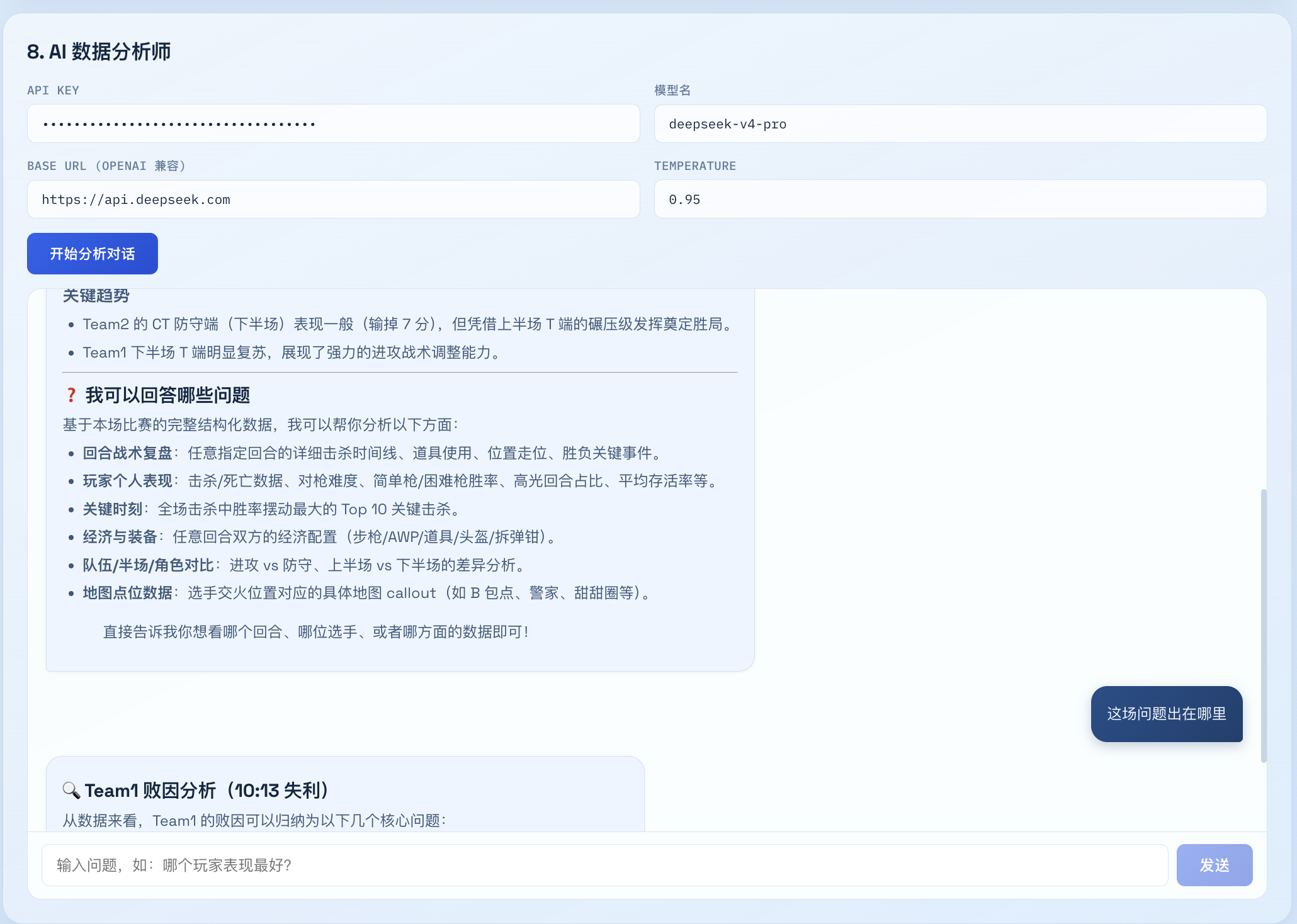Click the 关键趋势 heading
This screenshot has height=924, width=1297.
[x=96, y=296]
